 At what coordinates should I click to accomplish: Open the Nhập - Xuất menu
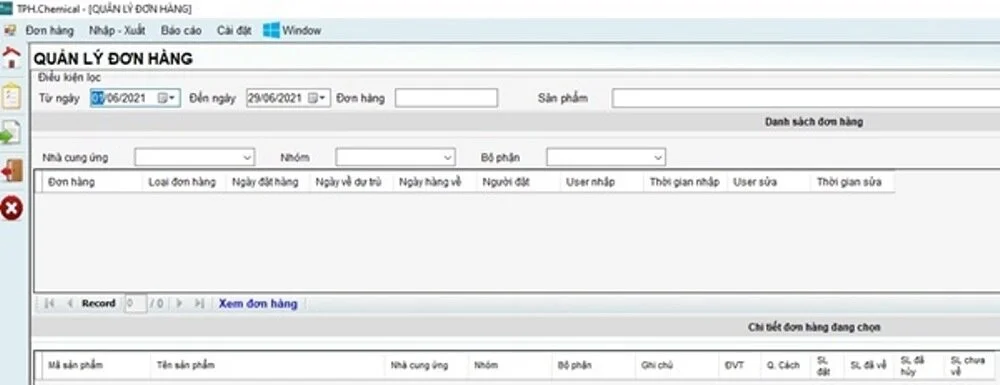click(x=117, y=30)
